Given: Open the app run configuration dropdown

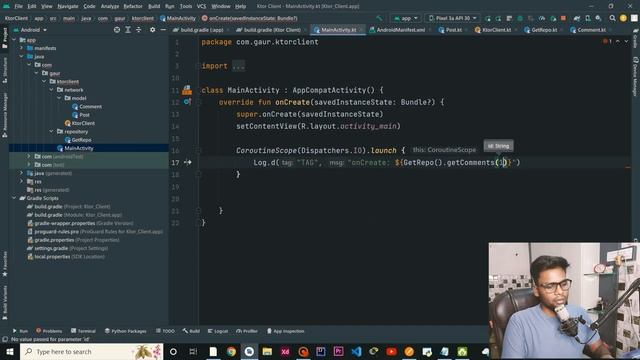Looking at the screenshot, I should click(405, 18).
